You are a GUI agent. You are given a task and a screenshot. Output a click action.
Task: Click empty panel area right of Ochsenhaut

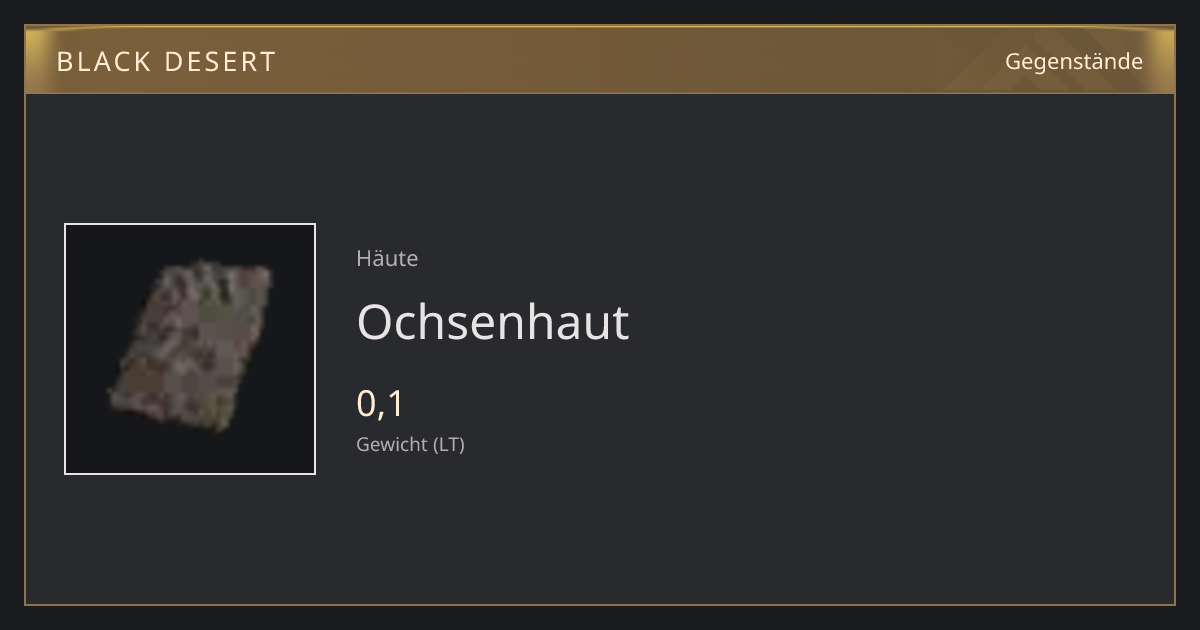point(900,322)
